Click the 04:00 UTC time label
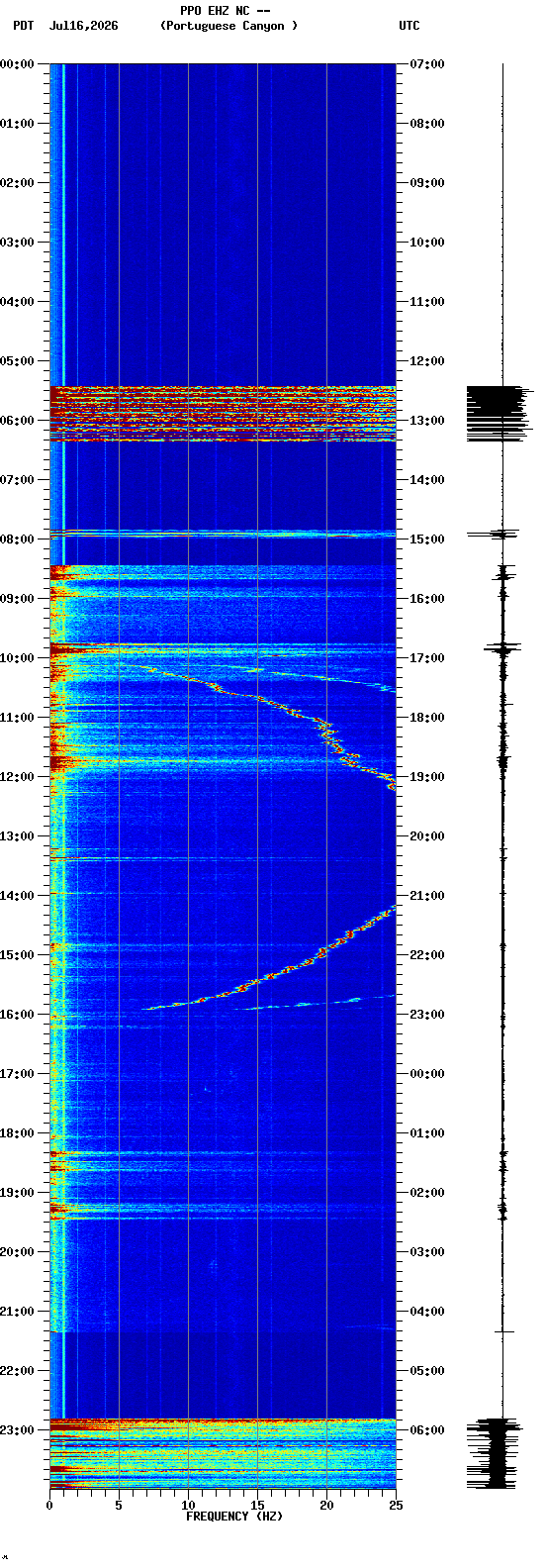This screenshot has height=1568, width=546. tap(427, 1312)
